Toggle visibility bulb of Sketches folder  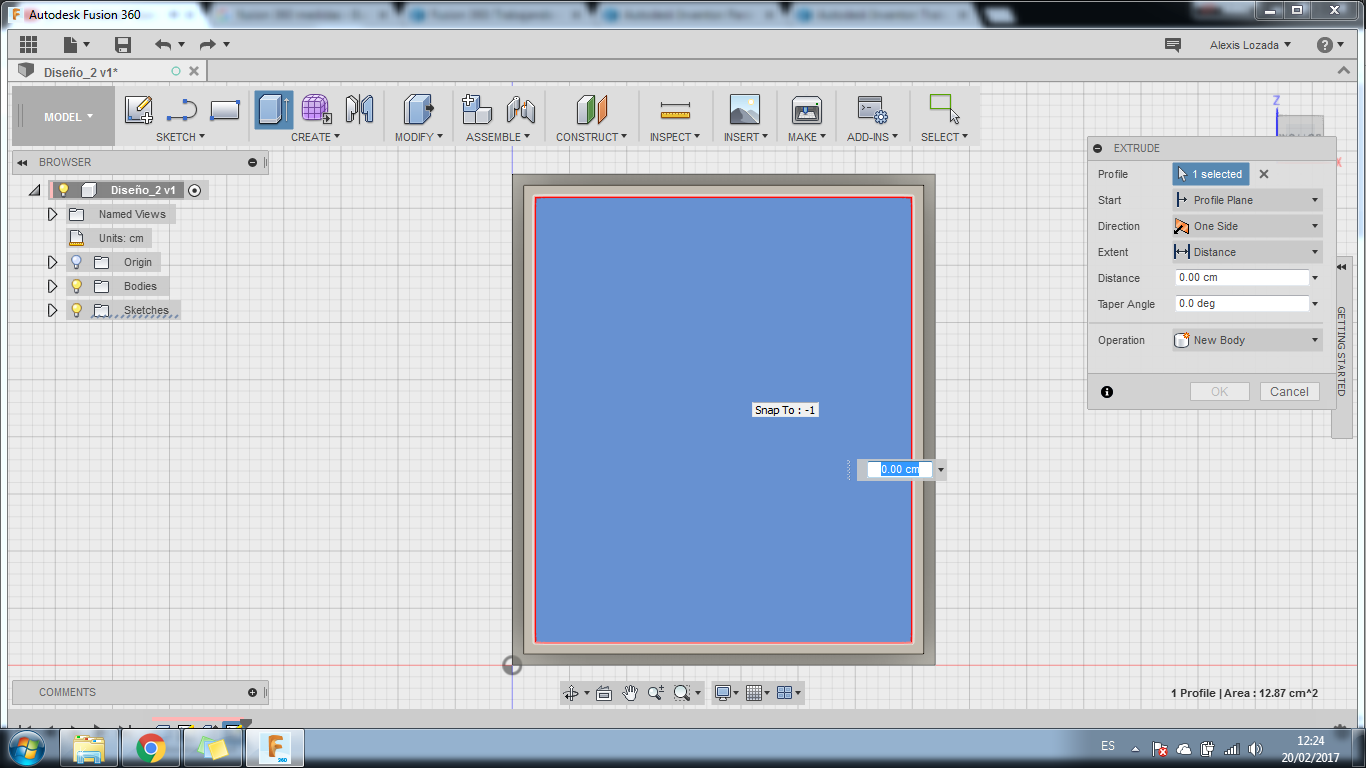point(76,310)
